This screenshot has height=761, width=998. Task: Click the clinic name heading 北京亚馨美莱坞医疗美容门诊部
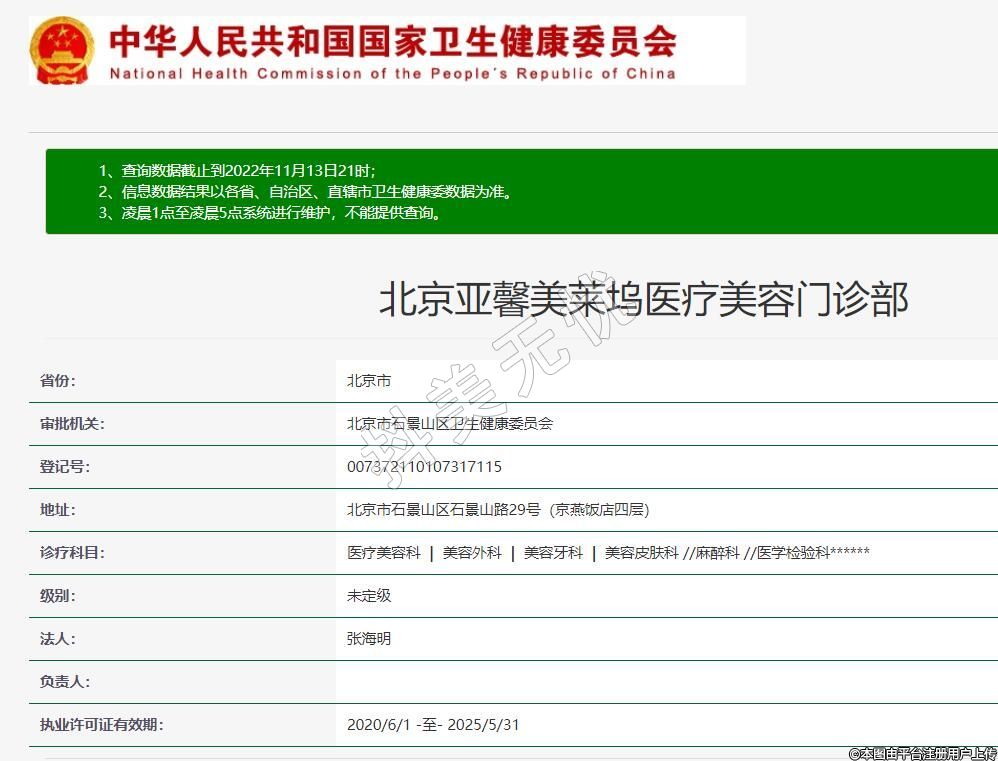(x=643, y=299)
